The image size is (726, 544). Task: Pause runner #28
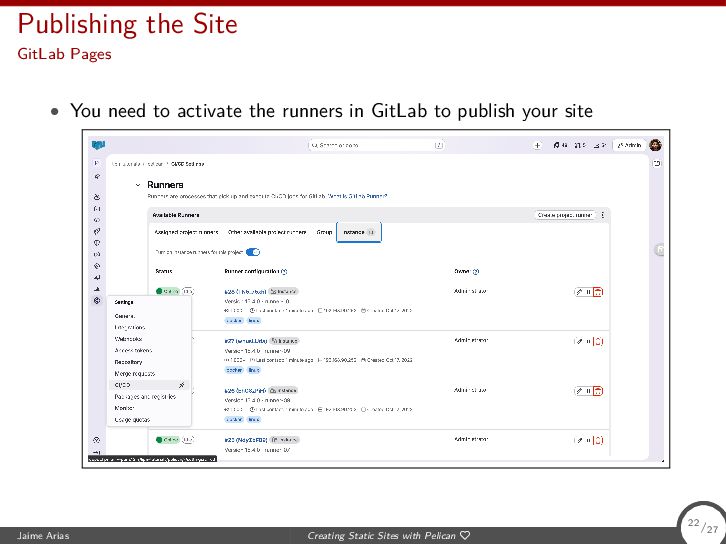[588, 292]
